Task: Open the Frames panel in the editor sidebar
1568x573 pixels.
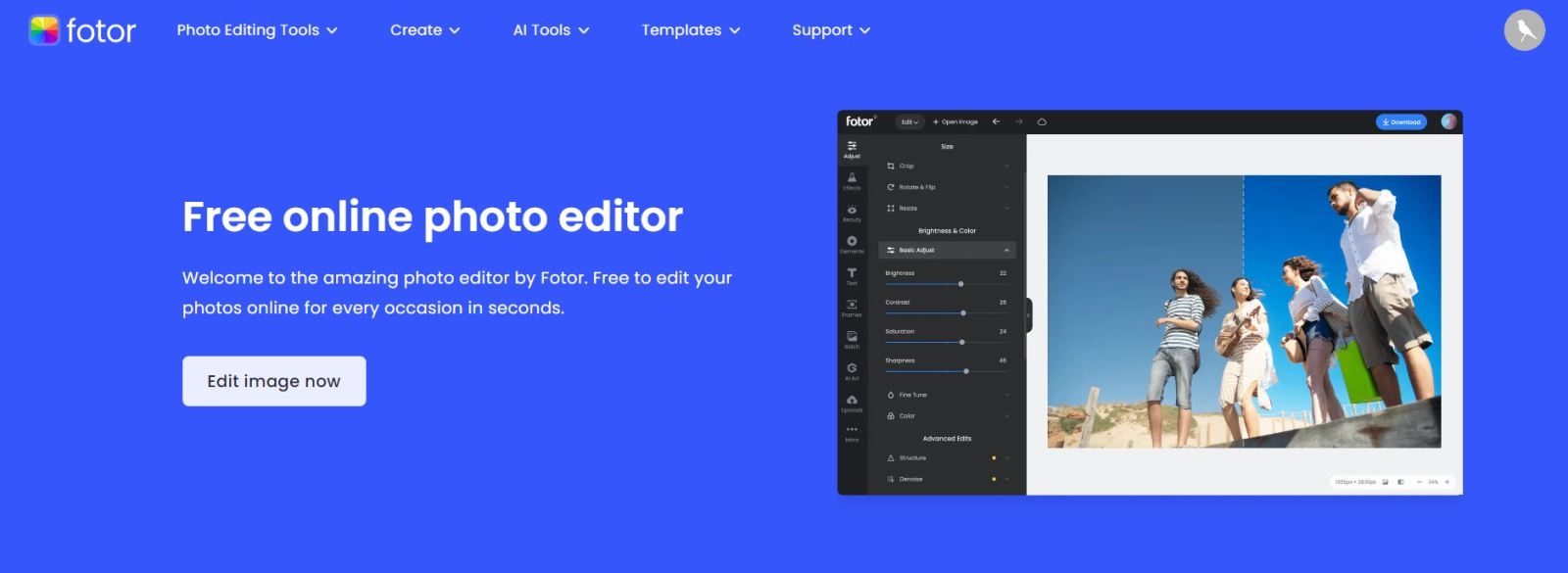Action: pos(852,308)
